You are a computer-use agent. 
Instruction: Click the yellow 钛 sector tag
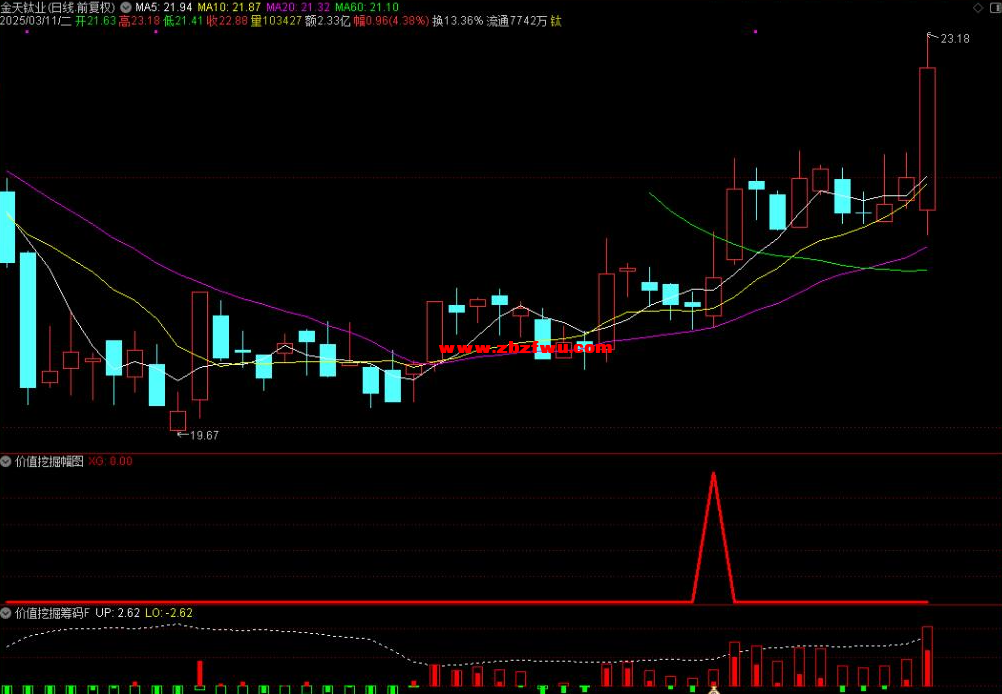pos(556,21)
